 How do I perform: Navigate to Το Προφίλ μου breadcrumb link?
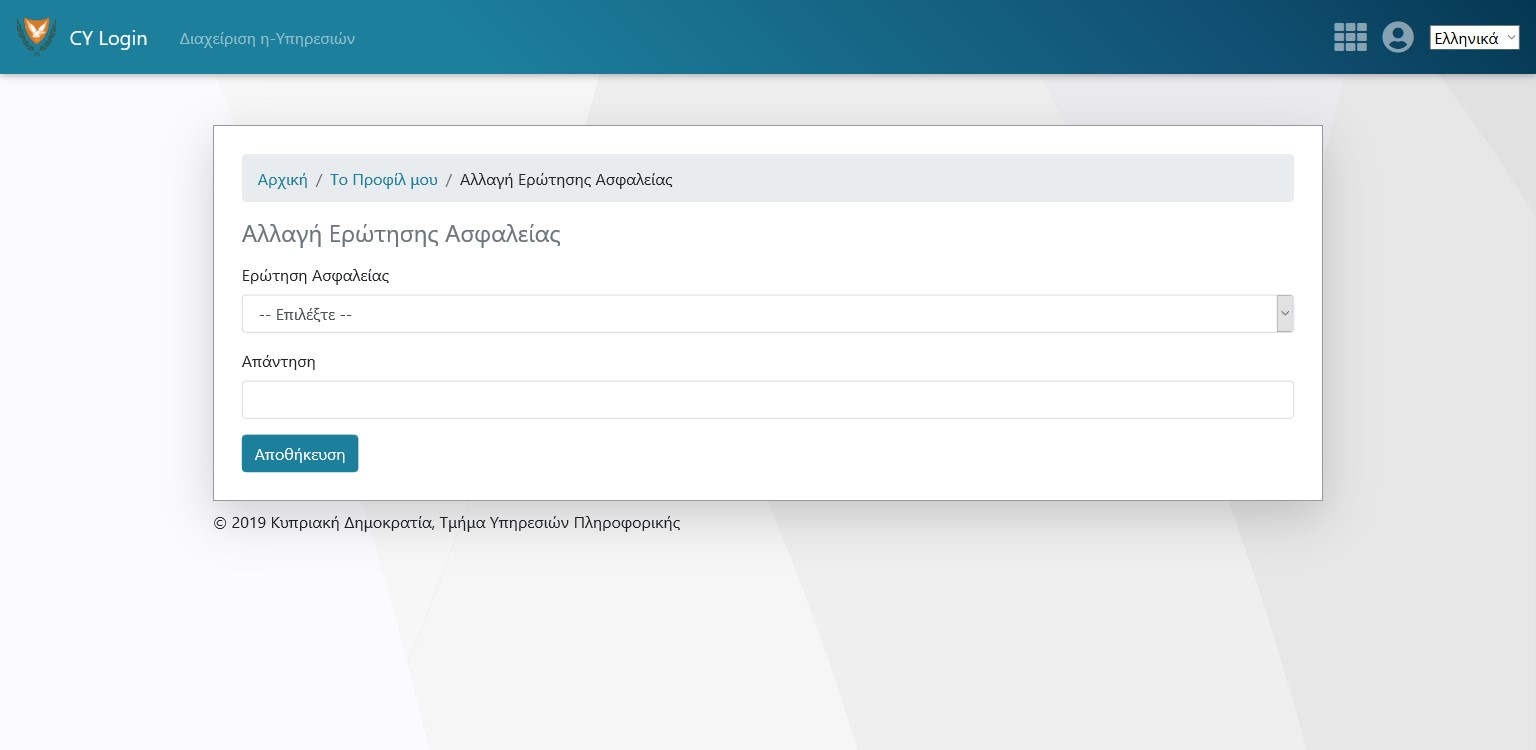(383, 180)
